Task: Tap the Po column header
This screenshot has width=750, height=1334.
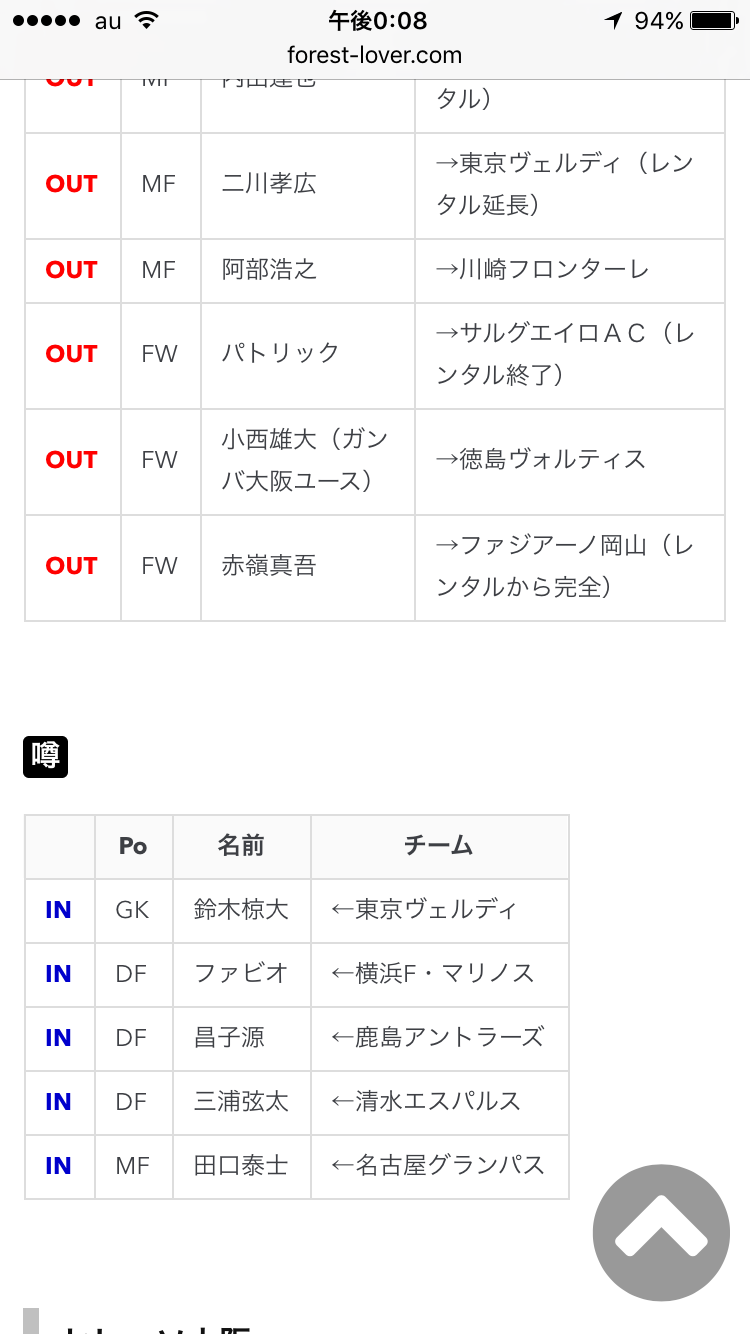Action: click(133, 846)
